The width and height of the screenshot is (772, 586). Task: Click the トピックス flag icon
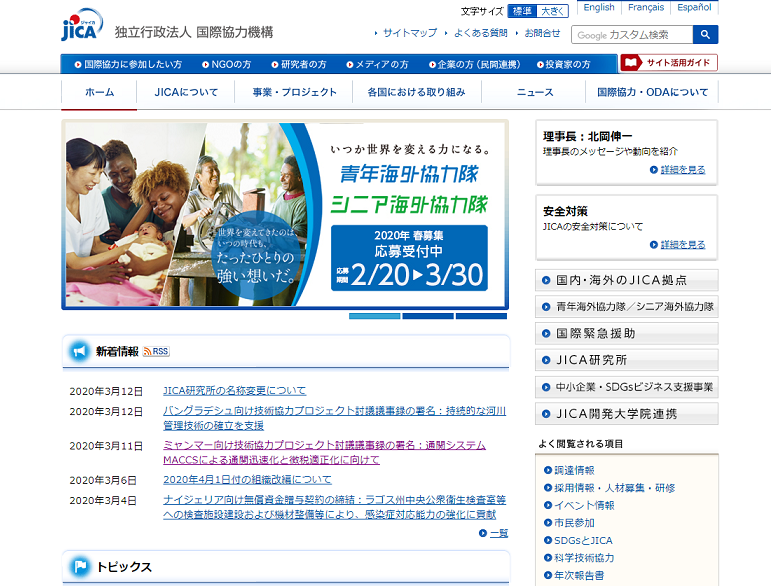(79, 567)
